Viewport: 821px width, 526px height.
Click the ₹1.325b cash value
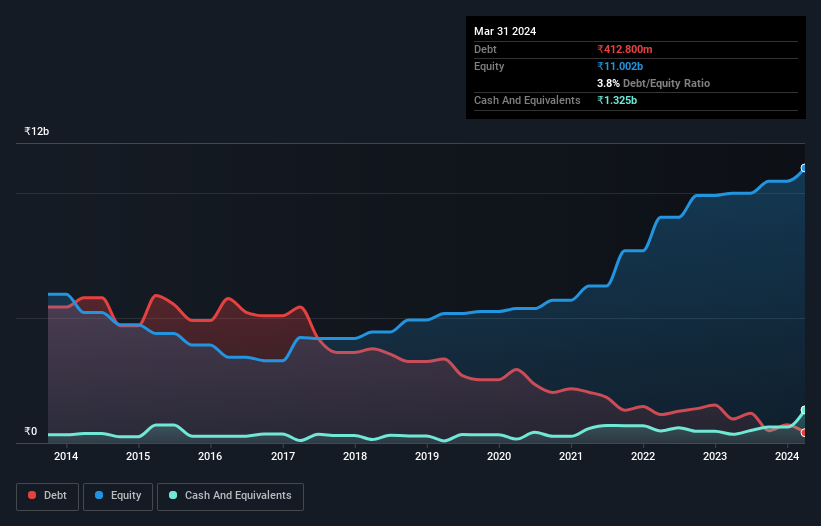click(x=617, y=100)
